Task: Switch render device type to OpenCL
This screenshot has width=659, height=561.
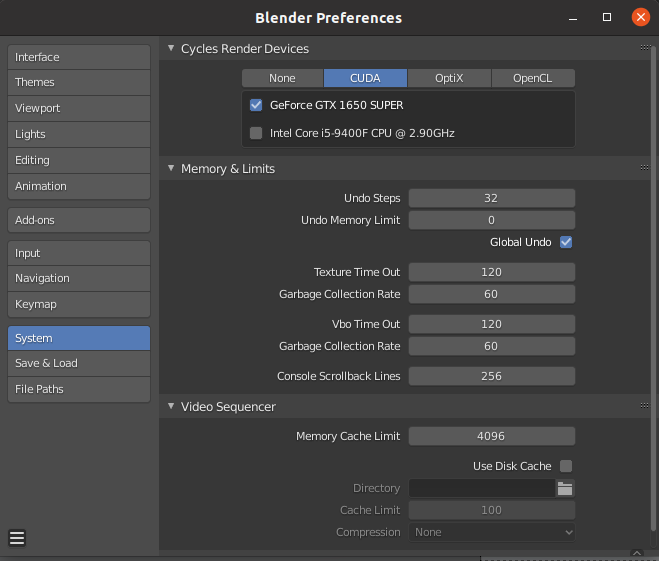Action: point(533,78)
